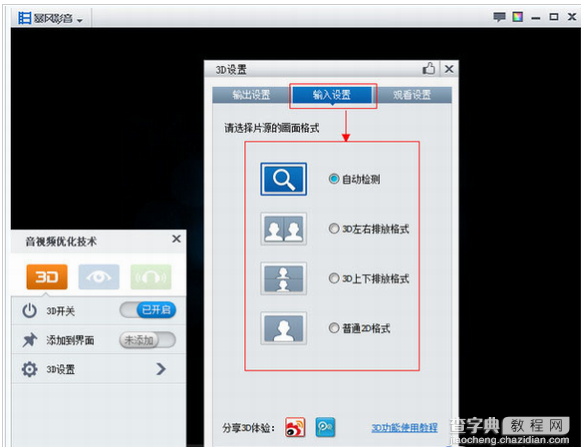The width and height of the screenshot is (581, 447).
Task: Open the 3D功能使用教程 link
Action: click(404, 428)
